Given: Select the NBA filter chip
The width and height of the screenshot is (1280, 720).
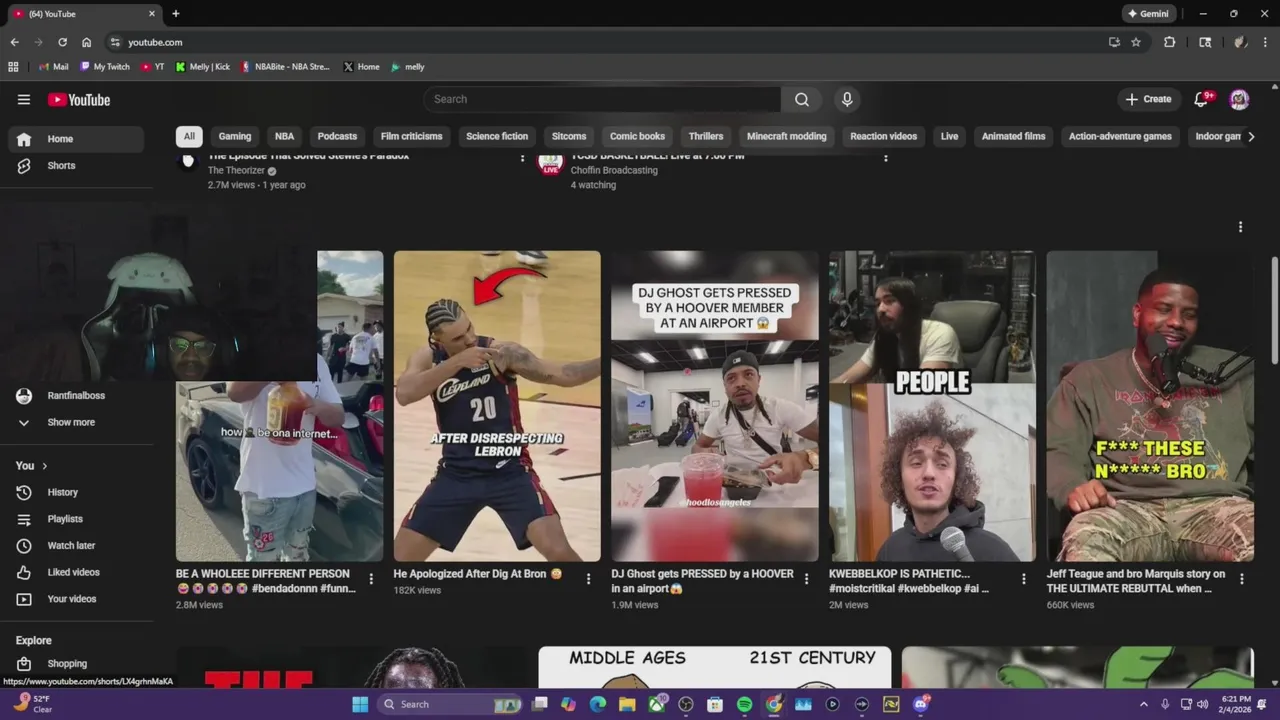Looking at the screenshot, I should (285, 136).
